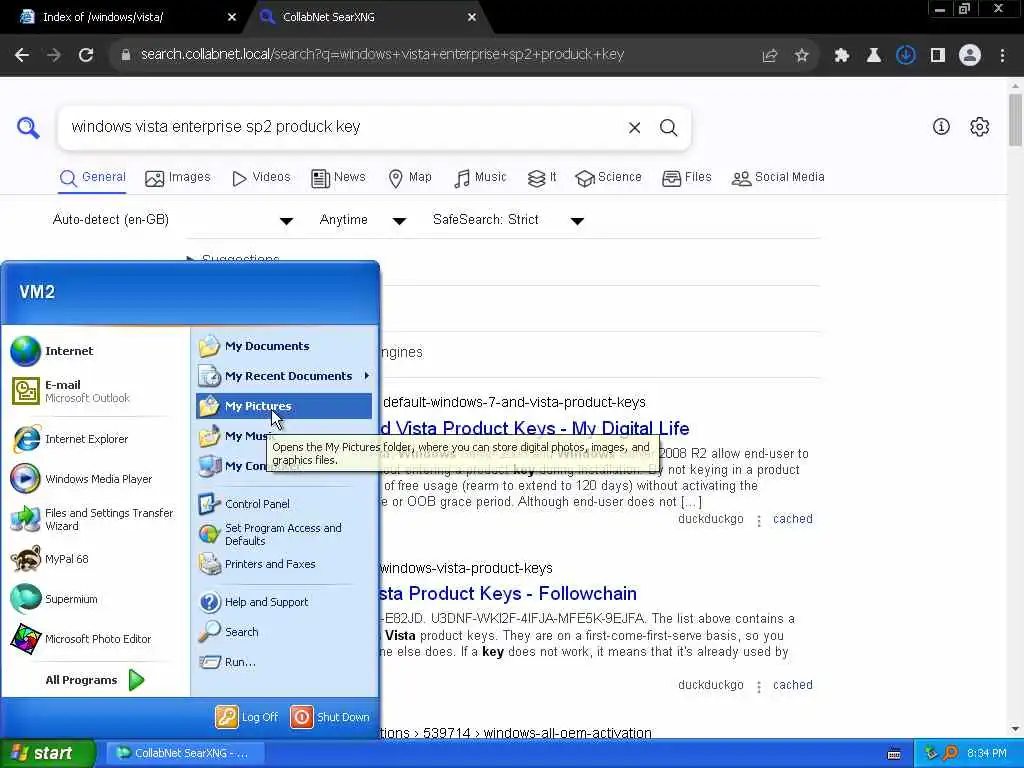This screenshot has width=1024, height=768.
Task: Open SearXNG preferences gear icon
Action: point(980,127)
